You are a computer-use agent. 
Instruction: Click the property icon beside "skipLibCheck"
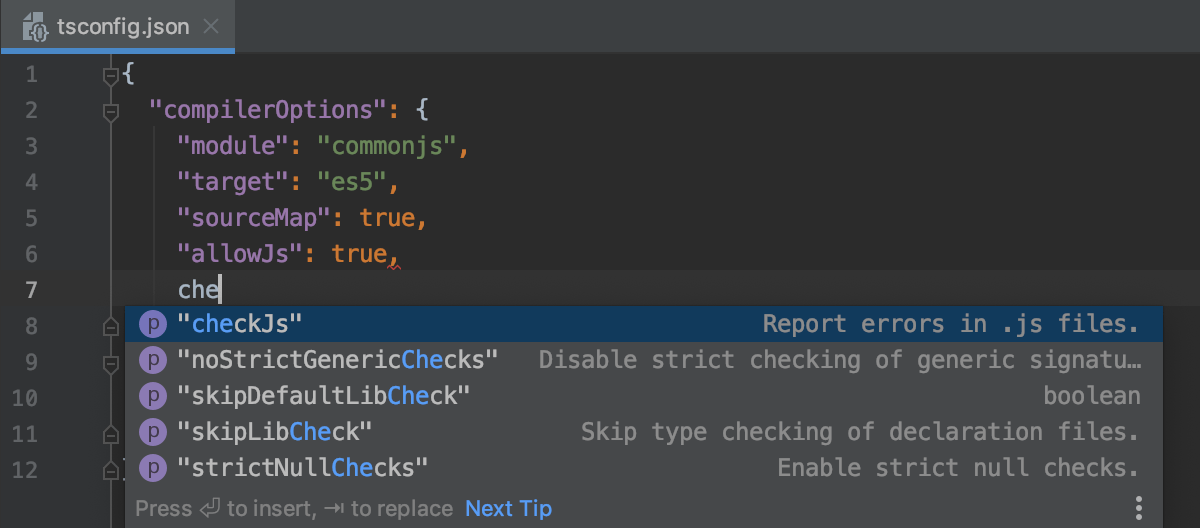coord(152,432)
